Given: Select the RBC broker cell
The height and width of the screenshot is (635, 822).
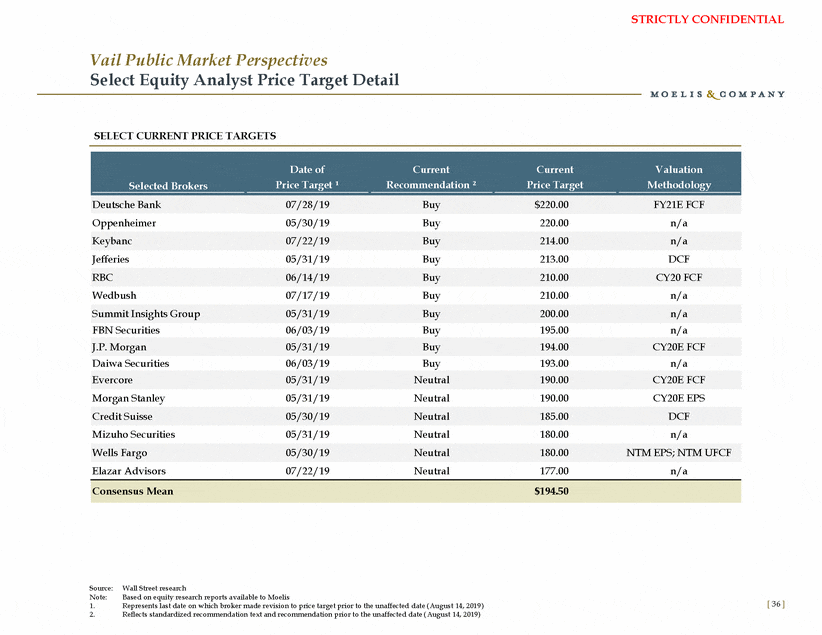Looking at the screenshot, I should point(102,277).
